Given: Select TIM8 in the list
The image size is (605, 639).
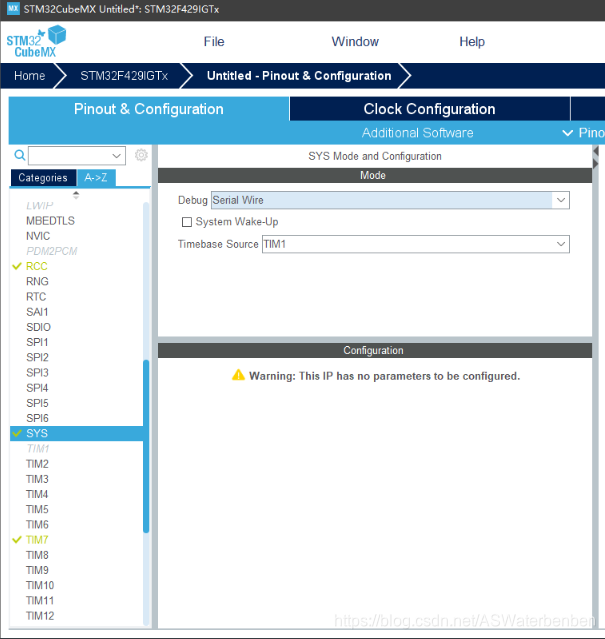Looking at the screenshot, I should (x=37, y=555).
